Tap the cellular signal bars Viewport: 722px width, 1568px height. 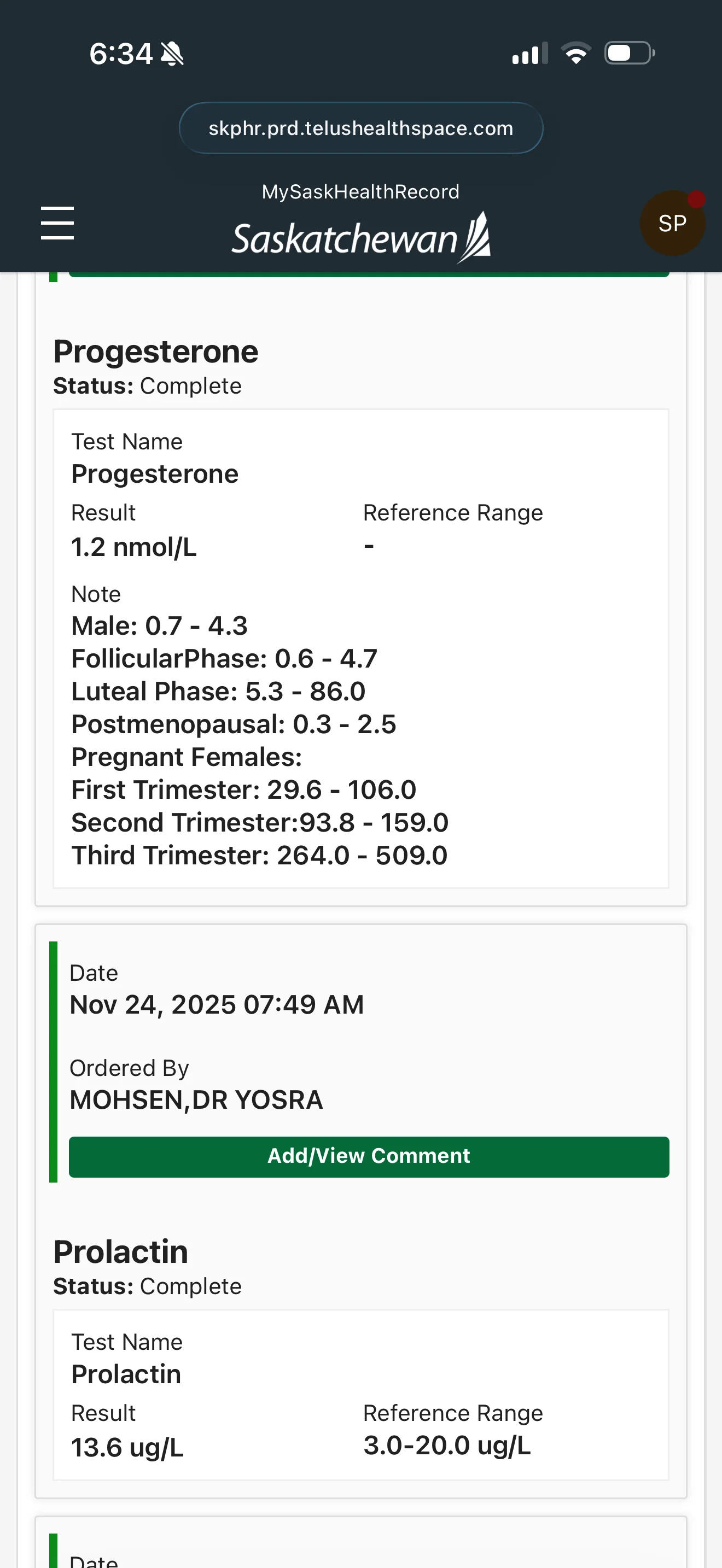click(x=529, y=54)
